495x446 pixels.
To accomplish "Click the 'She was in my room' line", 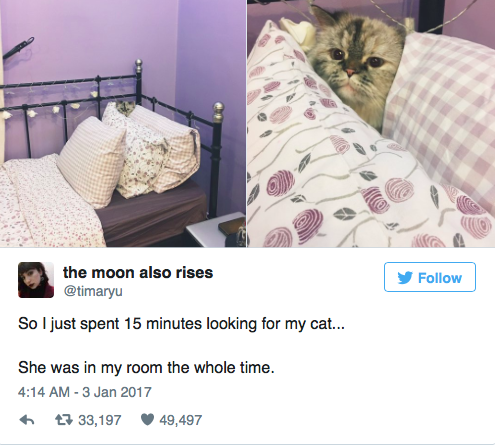I will tap(146, 368).
